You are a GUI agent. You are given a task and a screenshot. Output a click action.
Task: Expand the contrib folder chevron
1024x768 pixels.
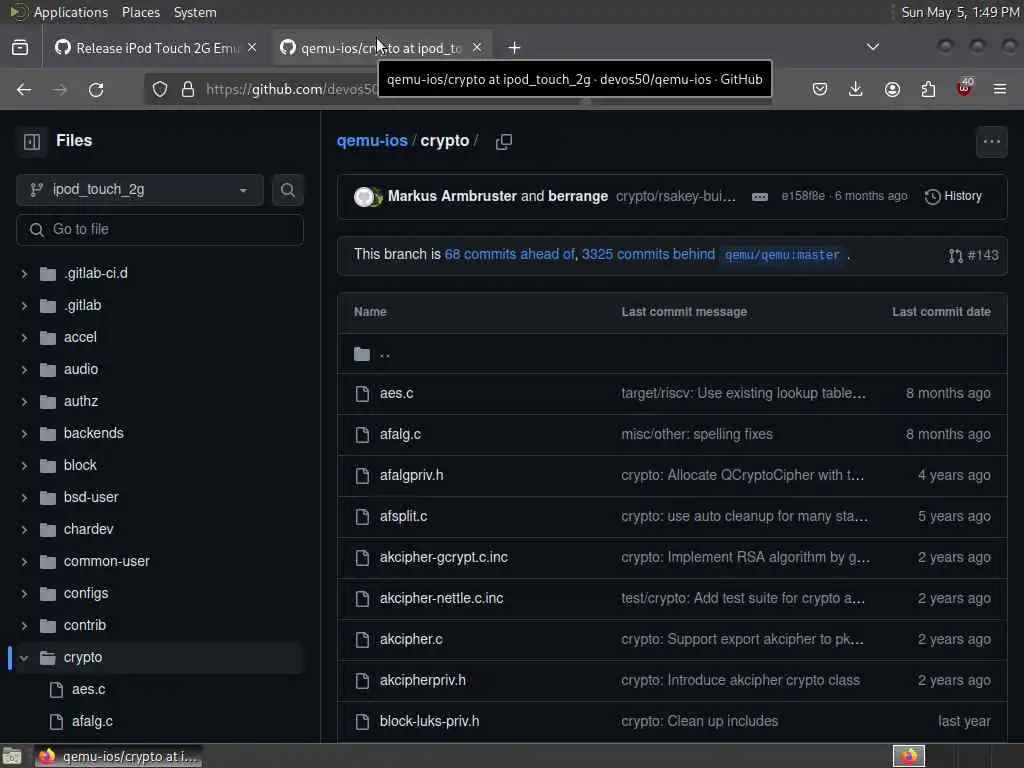click(24, 626)
